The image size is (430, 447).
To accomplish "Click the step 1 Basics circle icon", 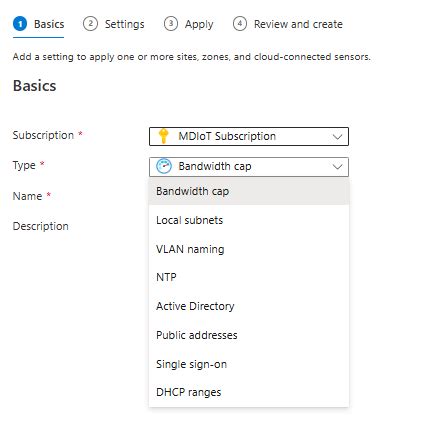I will [x=20, y=24].
